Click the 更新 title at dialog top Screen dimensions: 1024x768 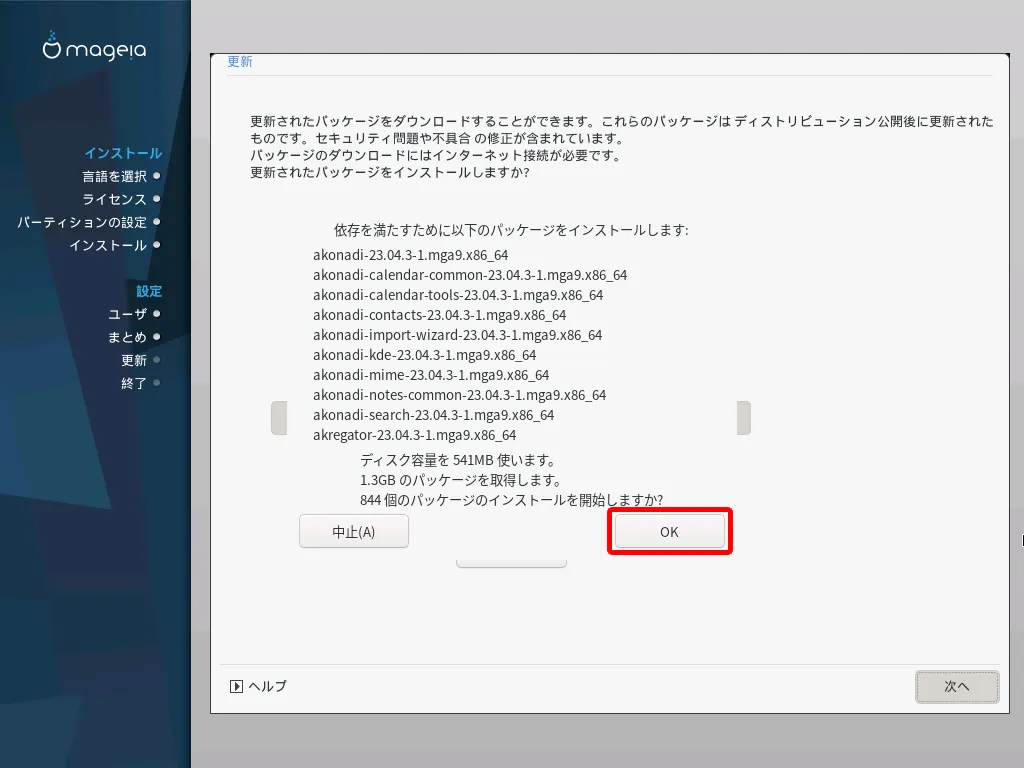(240, 61)
